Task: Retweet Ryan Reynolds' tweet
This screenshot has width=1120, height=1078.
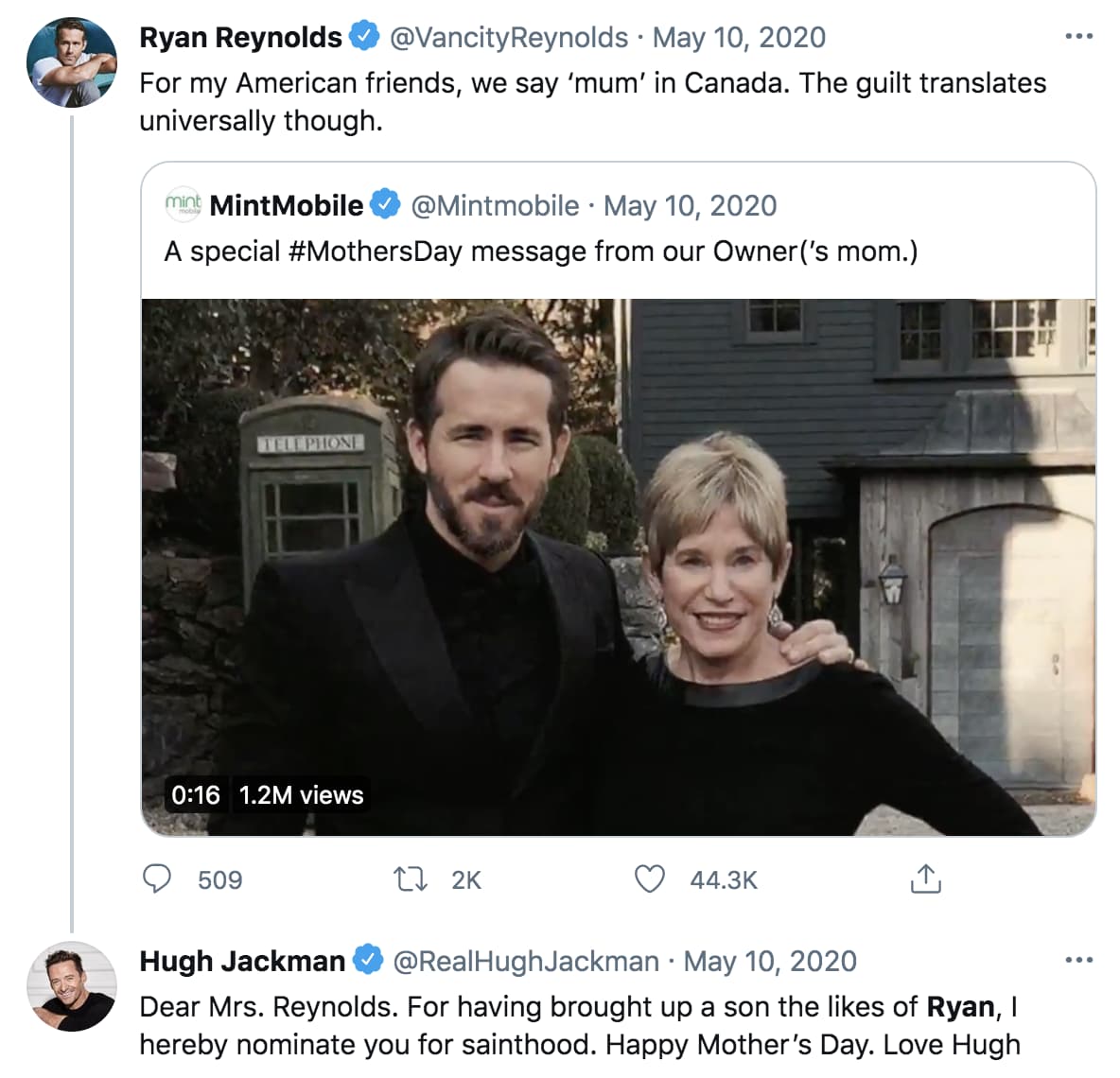Action: click(411, 879)
